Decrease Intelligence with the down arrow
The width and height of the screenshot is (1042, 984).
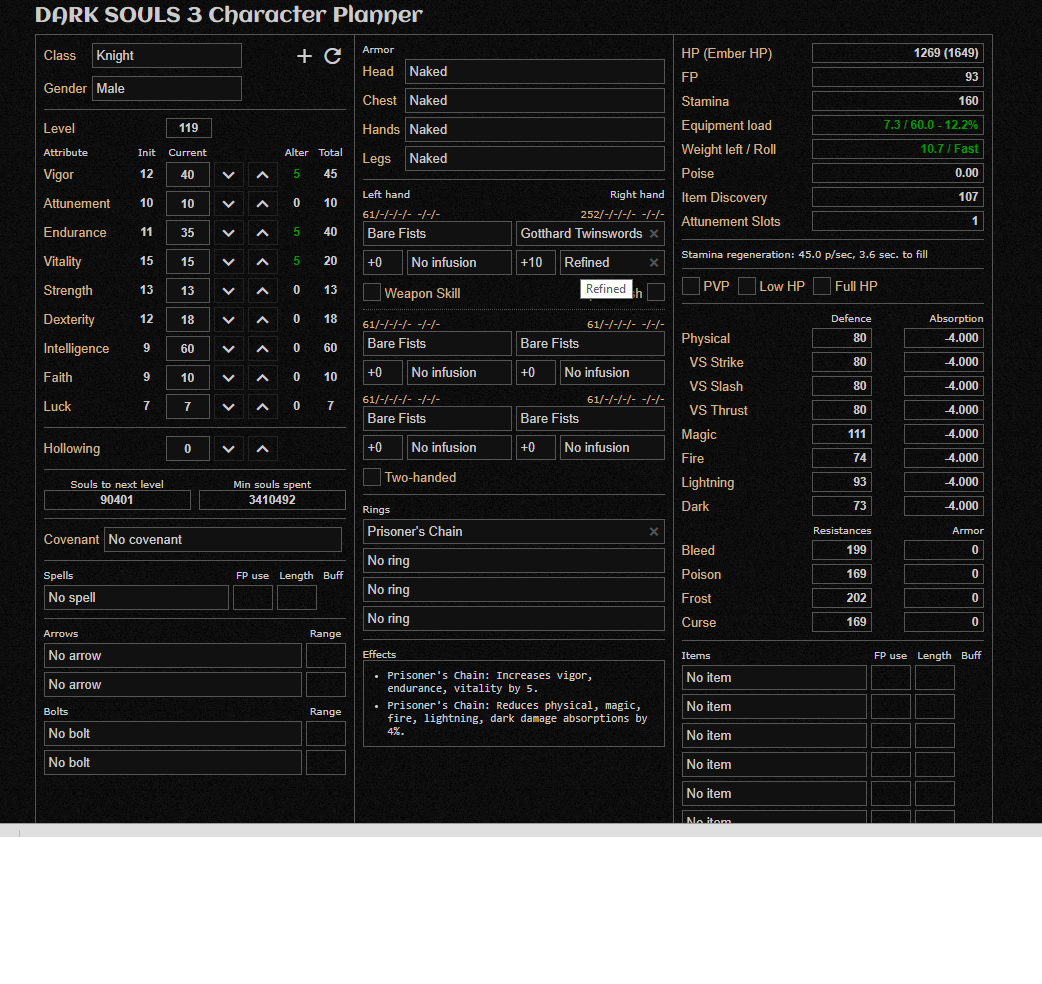229,349
